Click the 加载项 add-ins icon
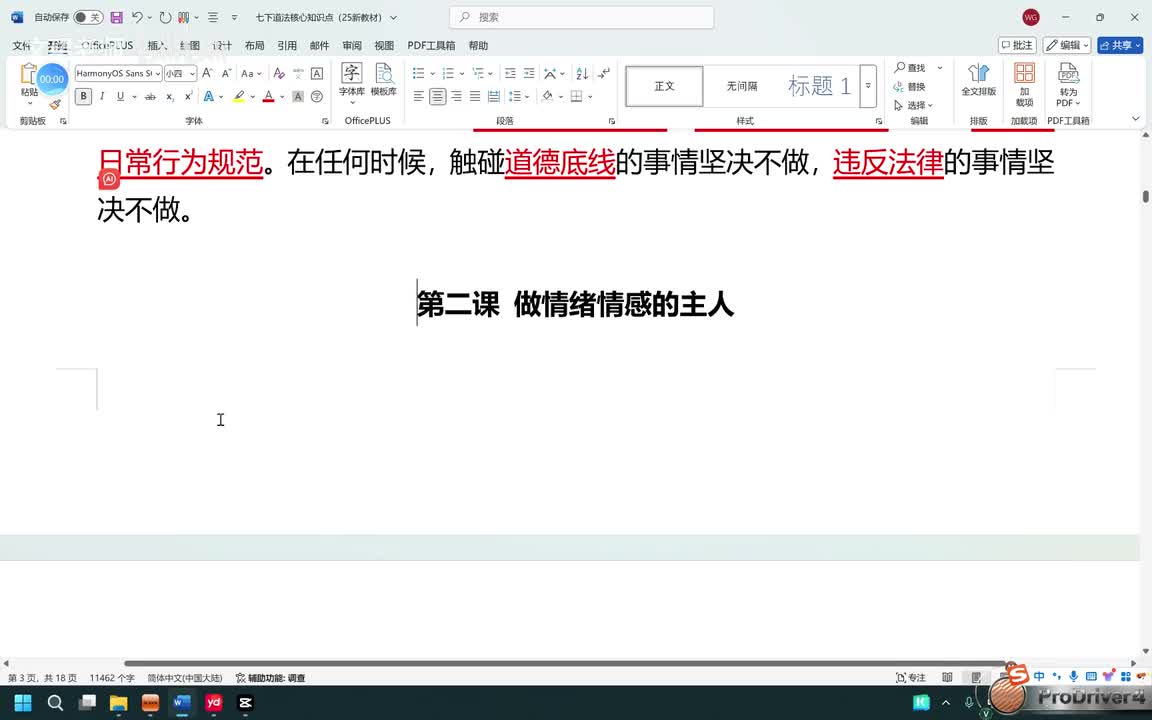 pyautogui.click(x=1024, y=84)
